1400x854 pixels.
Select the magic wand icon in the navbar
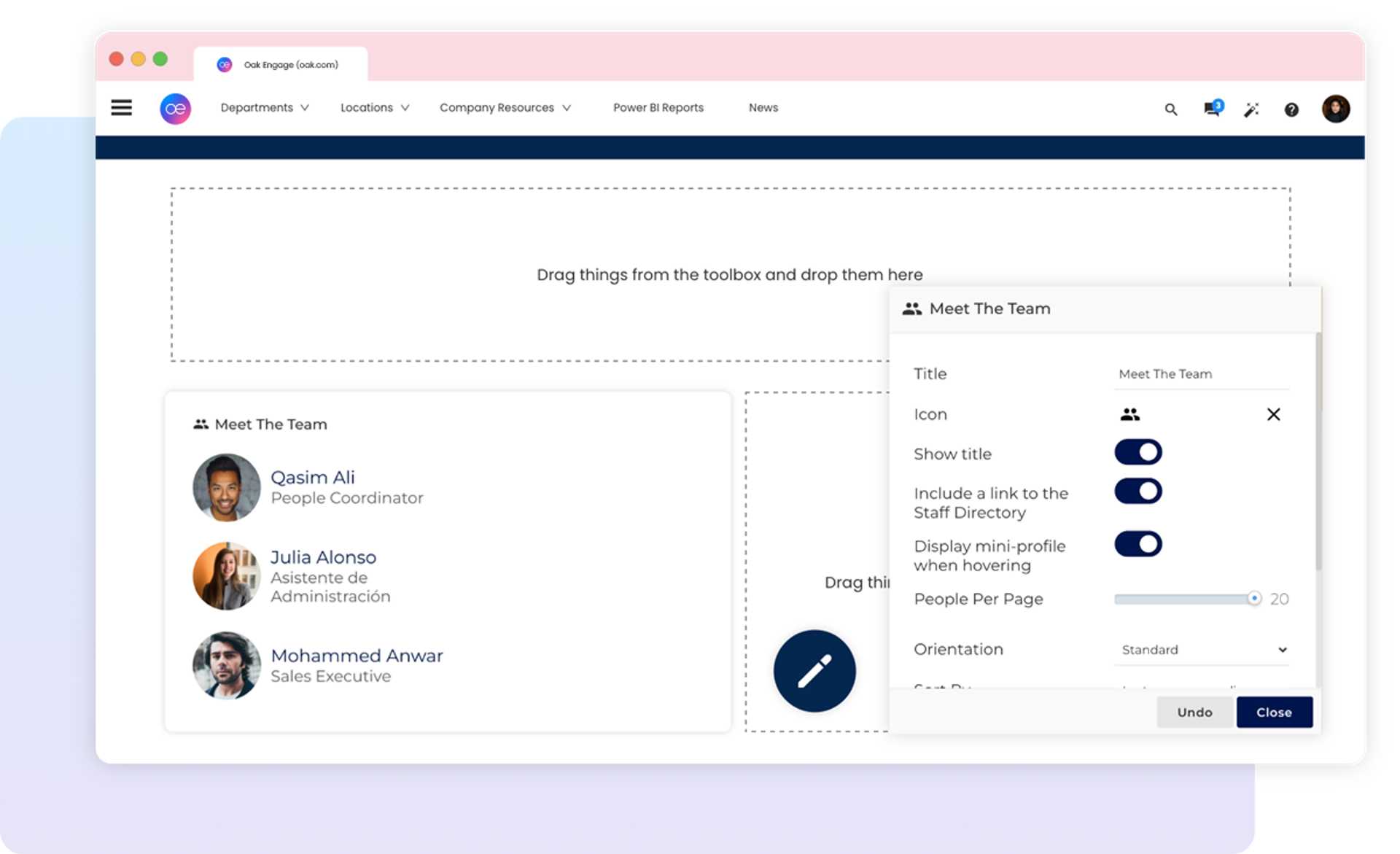[x=1252, y=109]
